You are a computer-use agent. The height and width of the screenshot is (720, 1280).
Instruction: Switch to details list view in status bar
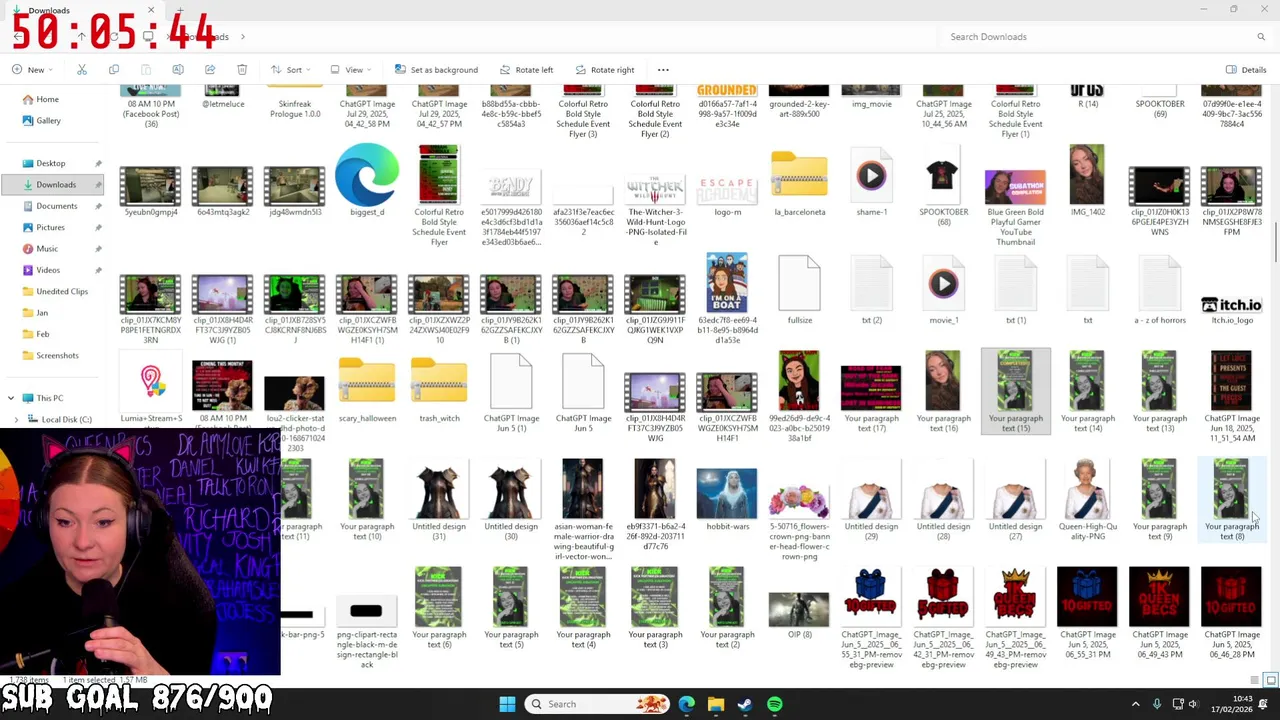[1255, 680]
